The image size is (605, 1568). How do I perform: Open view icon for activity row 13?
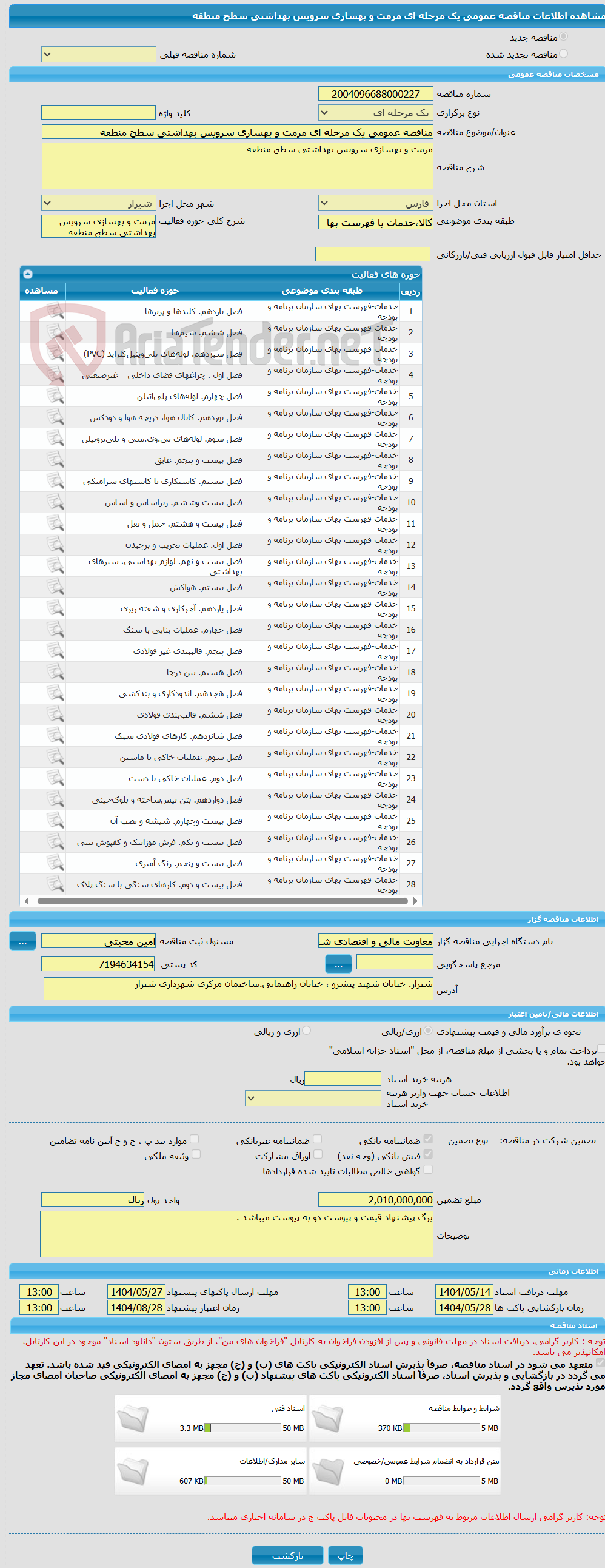coord(55,566)
